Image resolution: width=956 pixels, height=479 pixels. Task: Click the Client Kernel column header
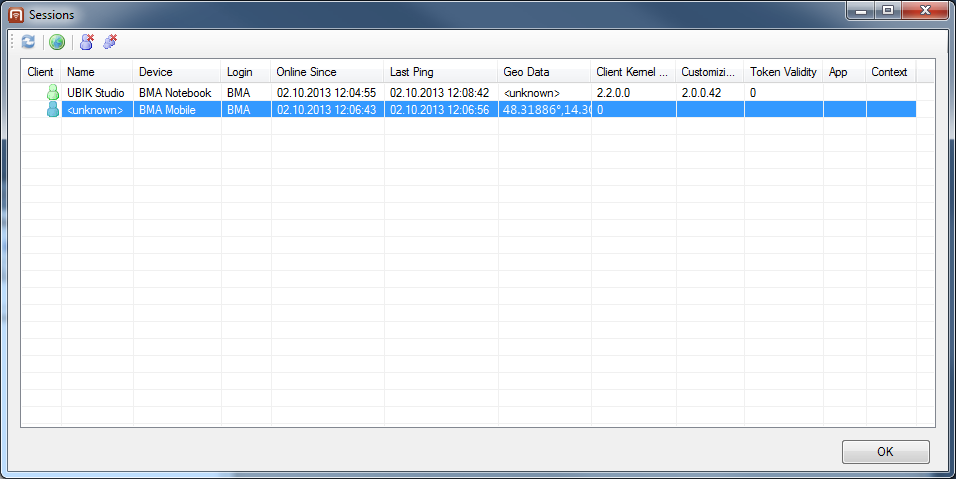click(x=632, y=72)
